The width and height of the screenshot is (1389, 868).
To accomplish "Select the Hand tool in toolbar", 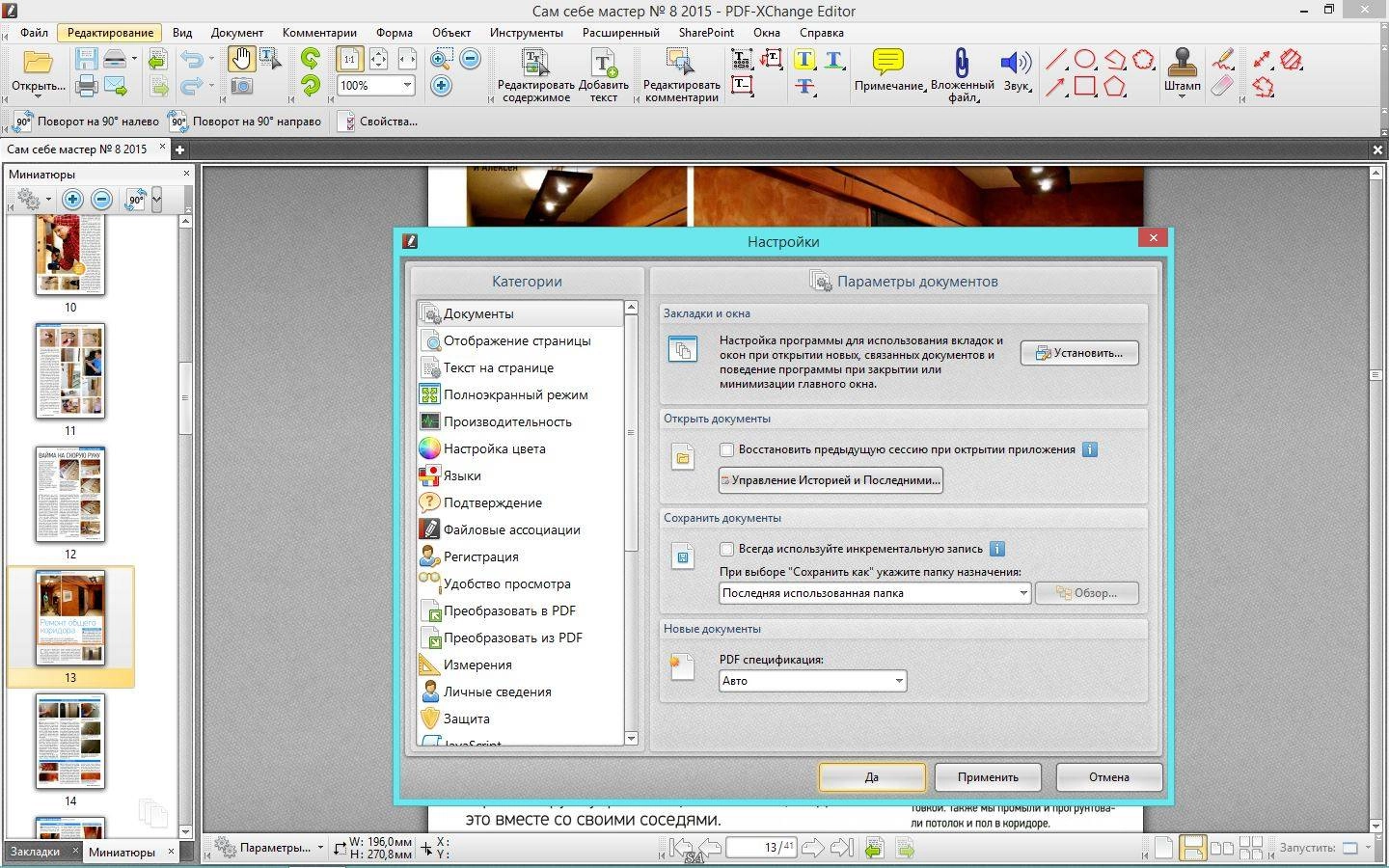I will tap(240, 59).
